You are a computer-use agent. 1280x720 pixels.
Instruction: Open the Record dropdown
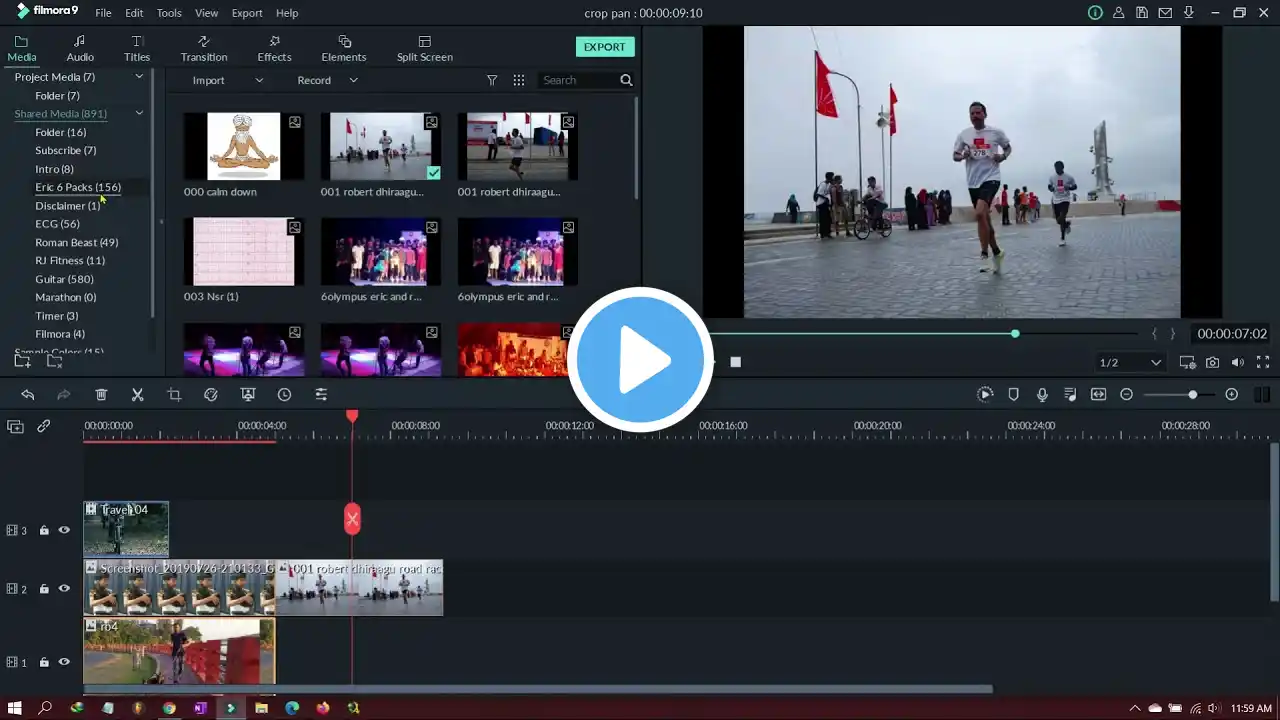327,80
